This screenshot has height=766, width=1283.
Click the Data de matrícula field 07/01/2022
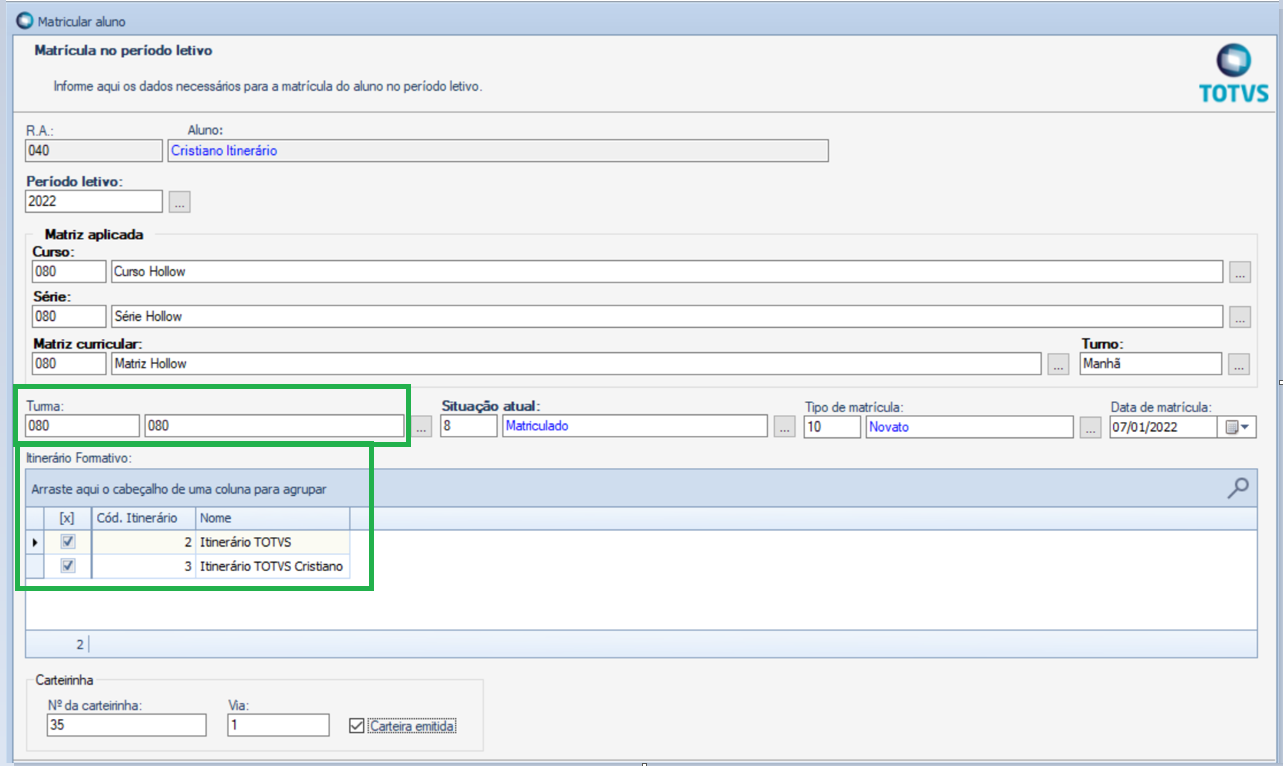1164,427
